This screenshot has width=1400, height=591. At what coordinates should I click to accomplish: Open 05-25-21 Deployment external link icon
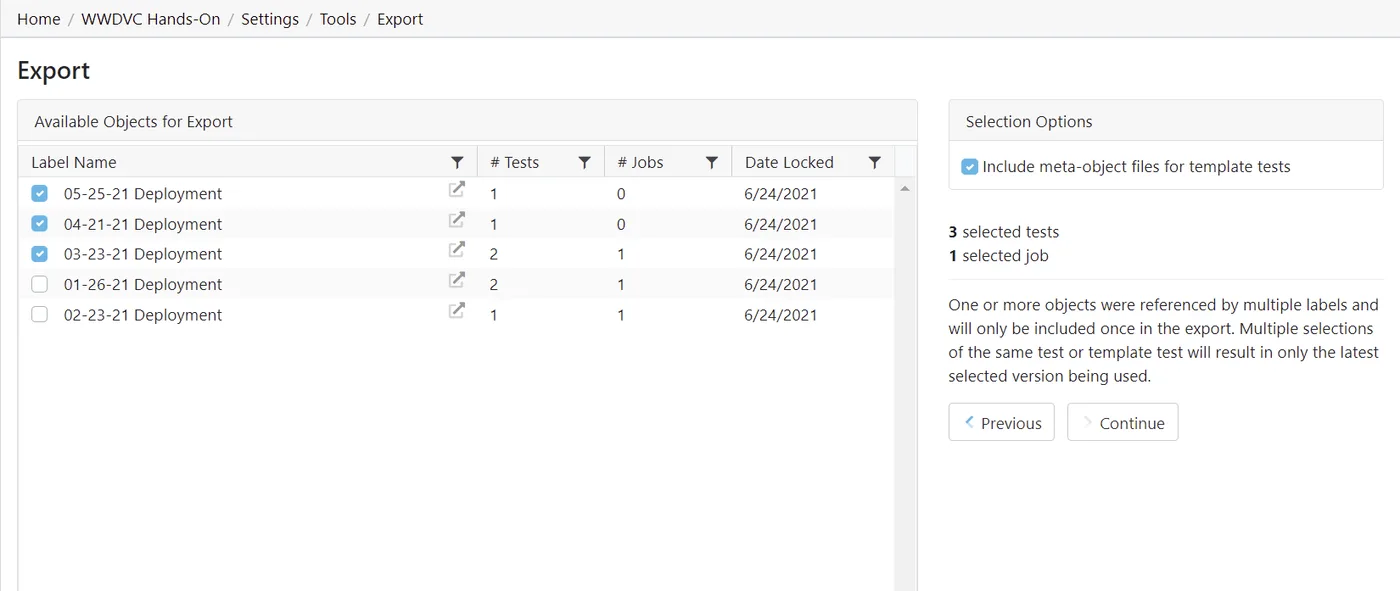click(x=457, y=189)
